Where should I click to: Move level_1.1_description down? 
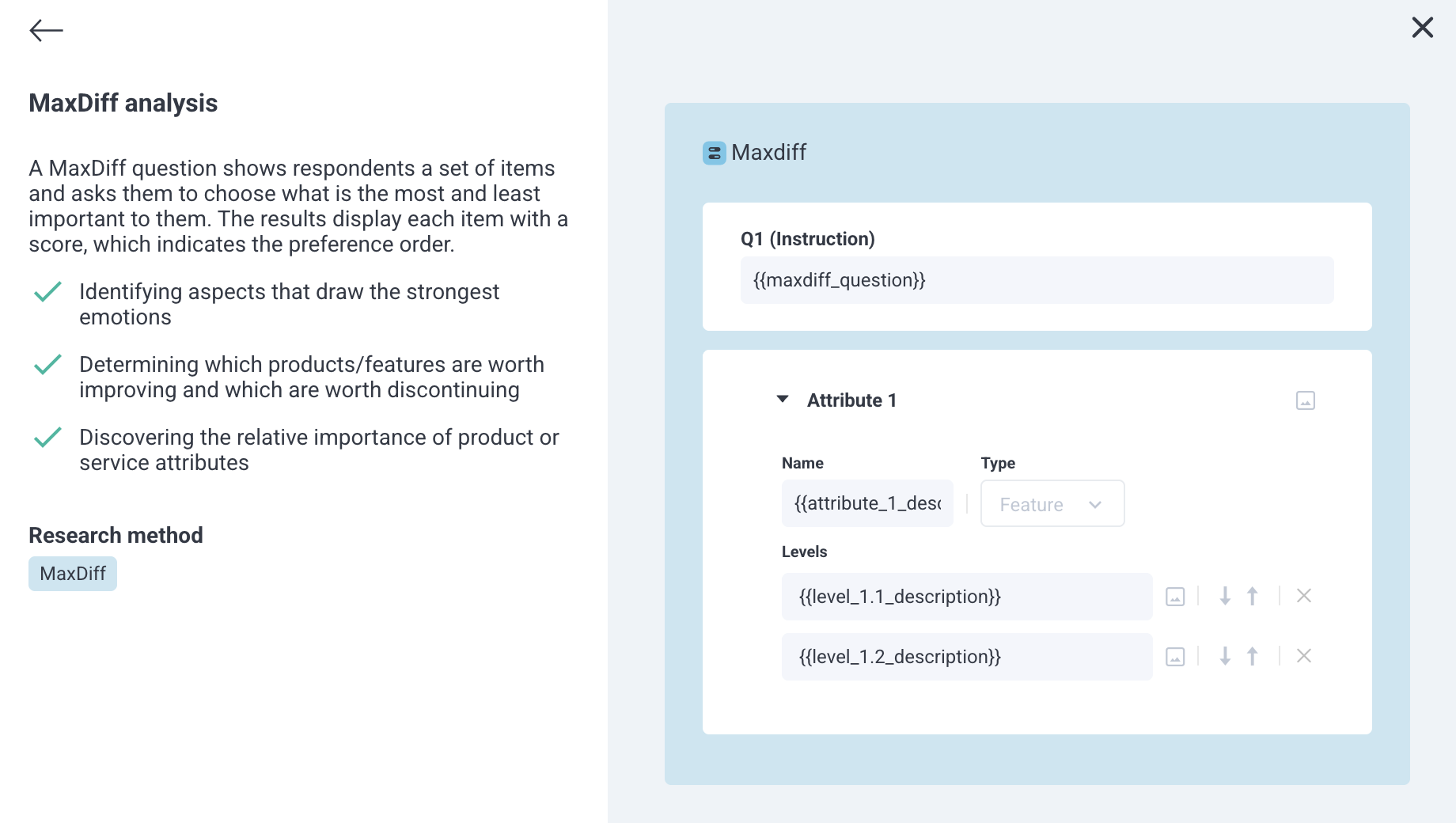coord(1225,596)
